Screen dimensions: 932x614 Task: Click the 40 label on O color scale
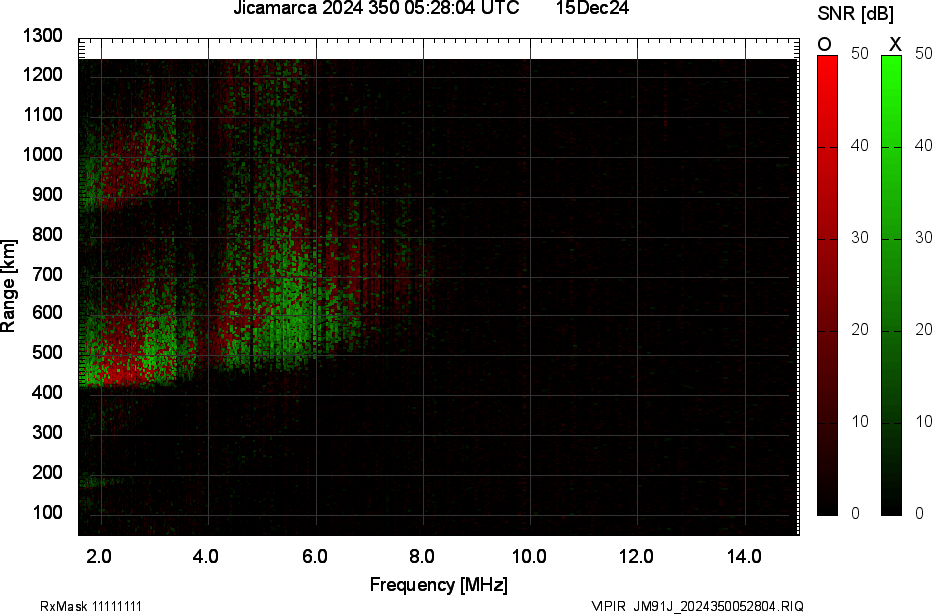click(x=859, y=145)
